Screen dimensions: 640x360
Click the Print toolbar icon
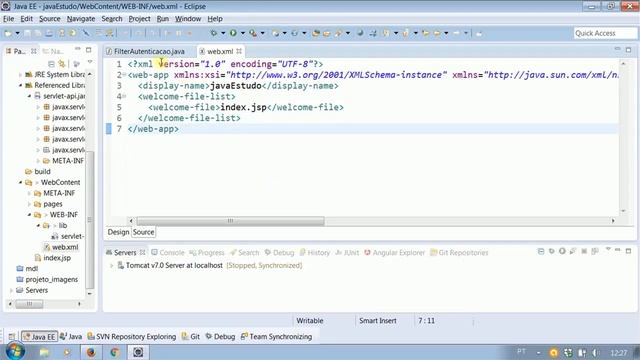coord(49,33)
